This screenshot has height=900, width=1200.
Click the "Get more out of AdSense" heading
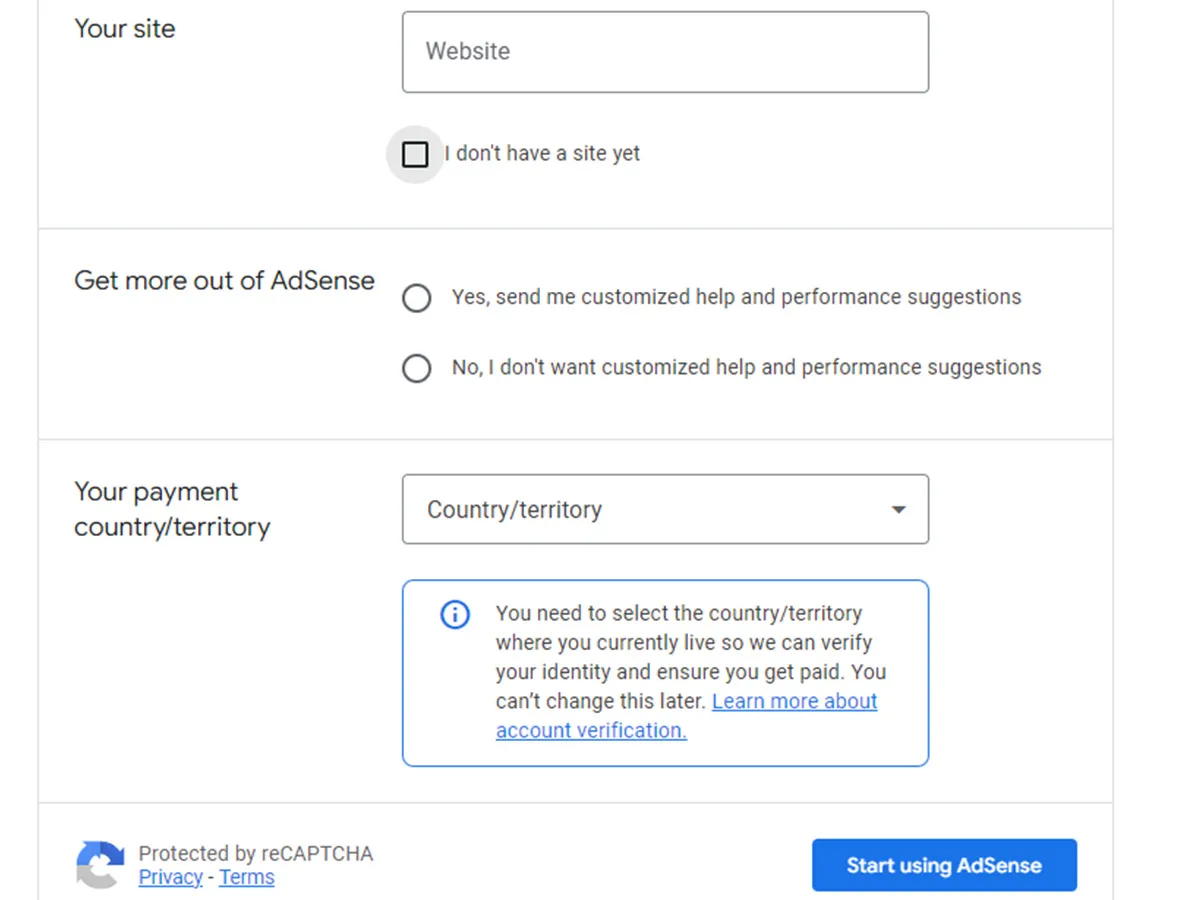pyautogui.click(x=224, y=281)
